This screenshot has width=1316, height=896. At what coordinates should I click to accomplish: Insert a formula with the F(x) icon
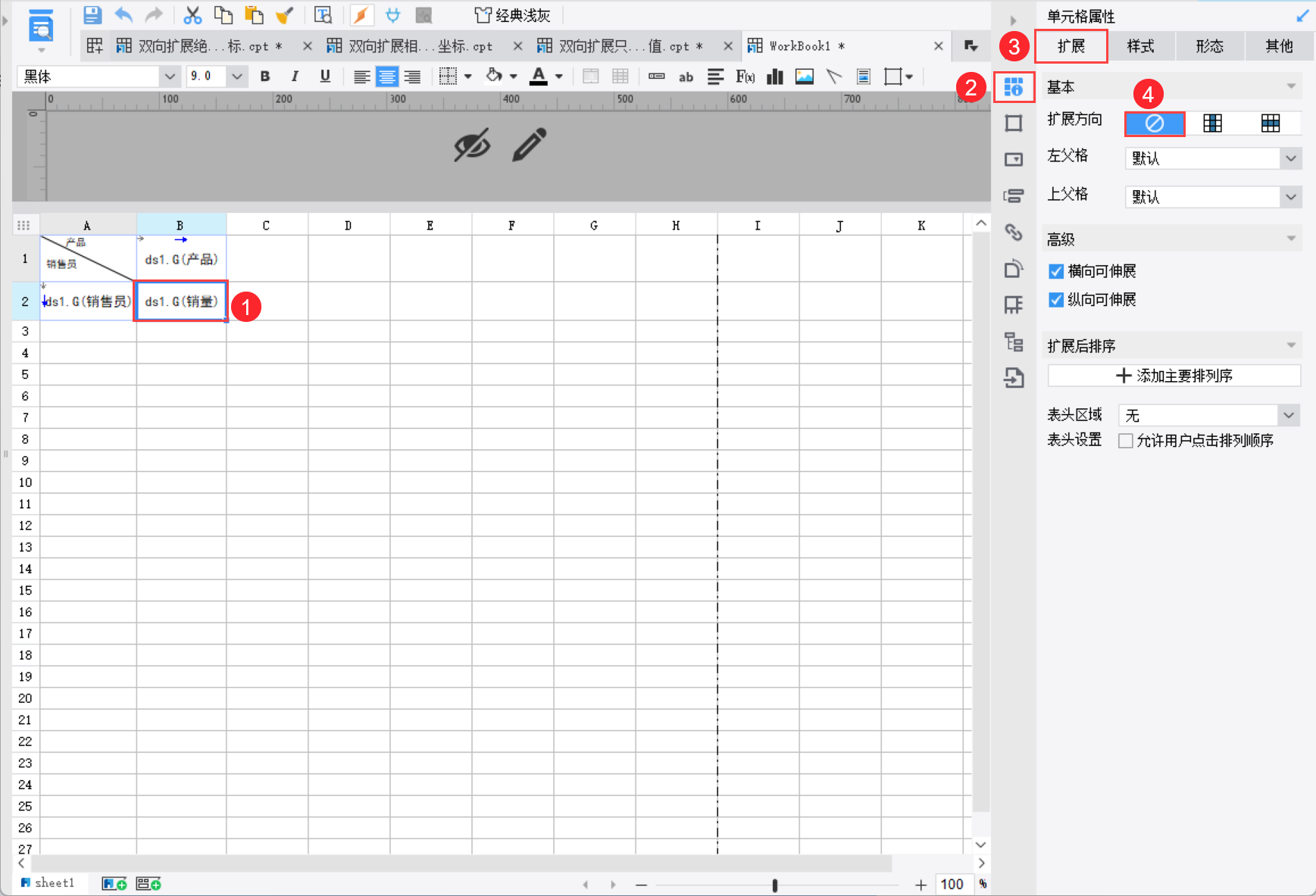pos(746,76)
